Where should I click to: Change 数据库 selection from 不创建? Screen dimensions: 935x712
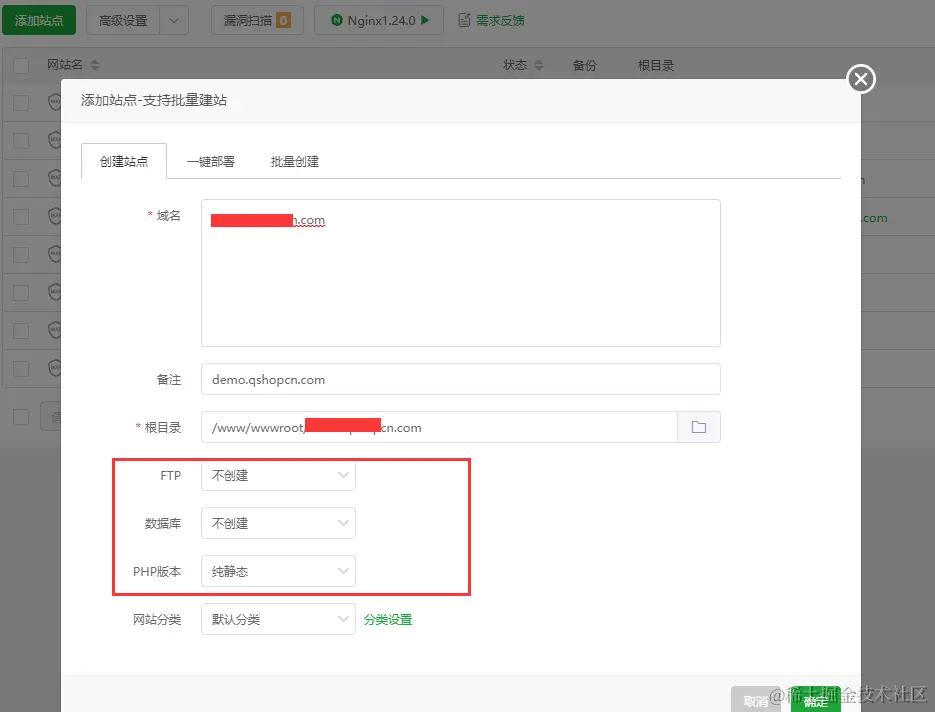tap(277, 523)
